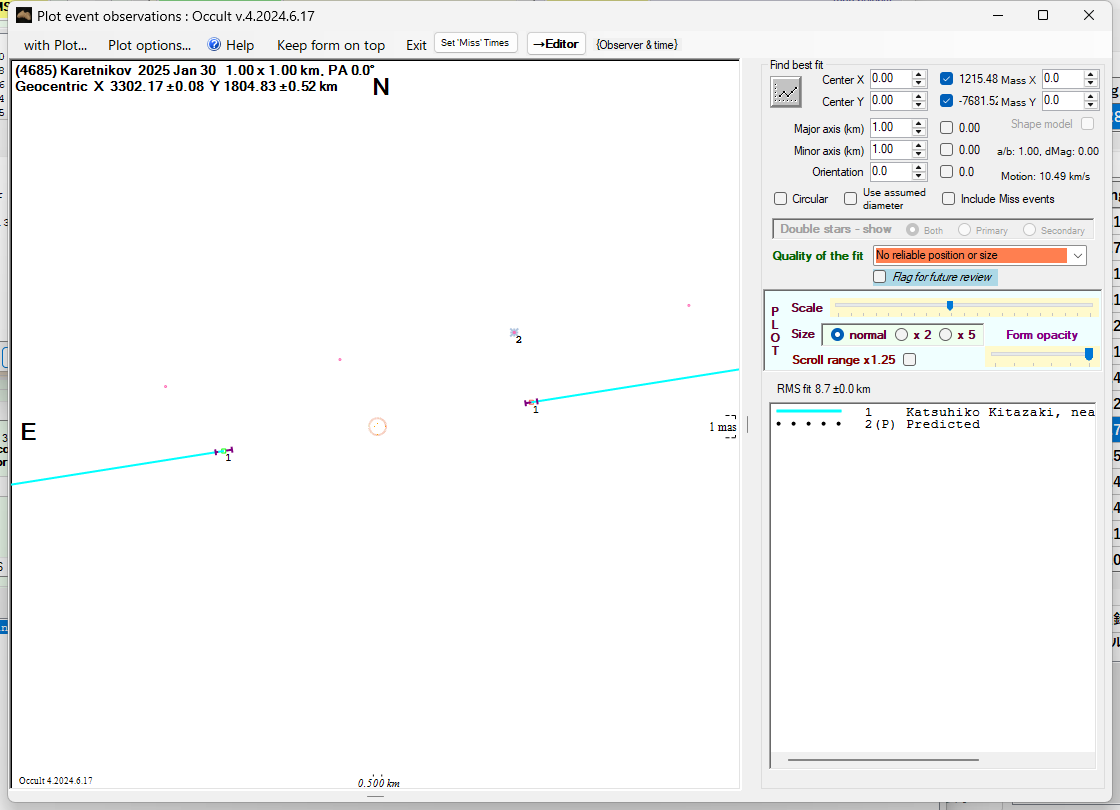Screen dimensions: 1120x810
Task: Increase Center X with spinner up arrow
Action: (919, 74)
